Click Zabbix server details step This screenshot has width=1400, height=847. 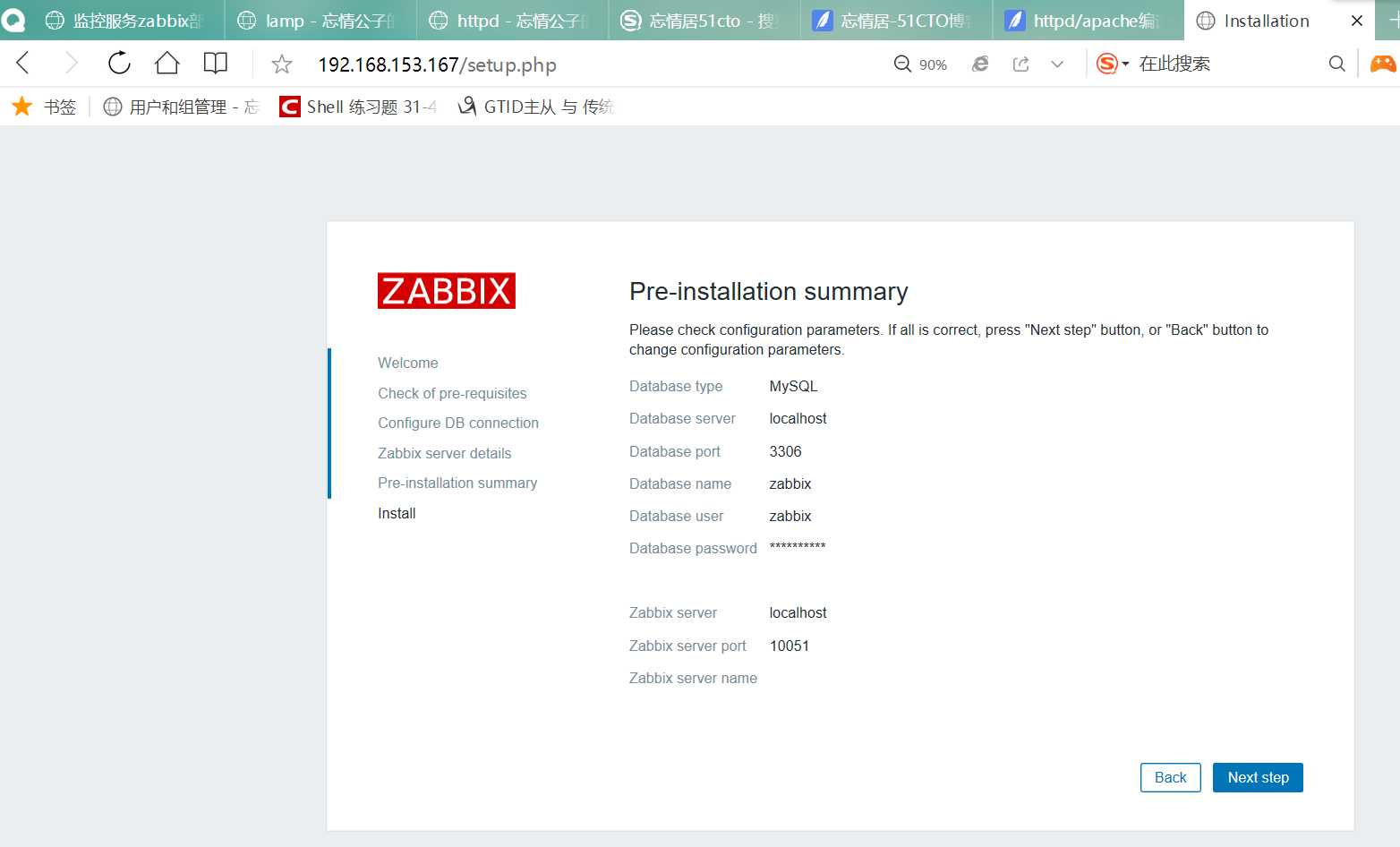click(445, 453)
